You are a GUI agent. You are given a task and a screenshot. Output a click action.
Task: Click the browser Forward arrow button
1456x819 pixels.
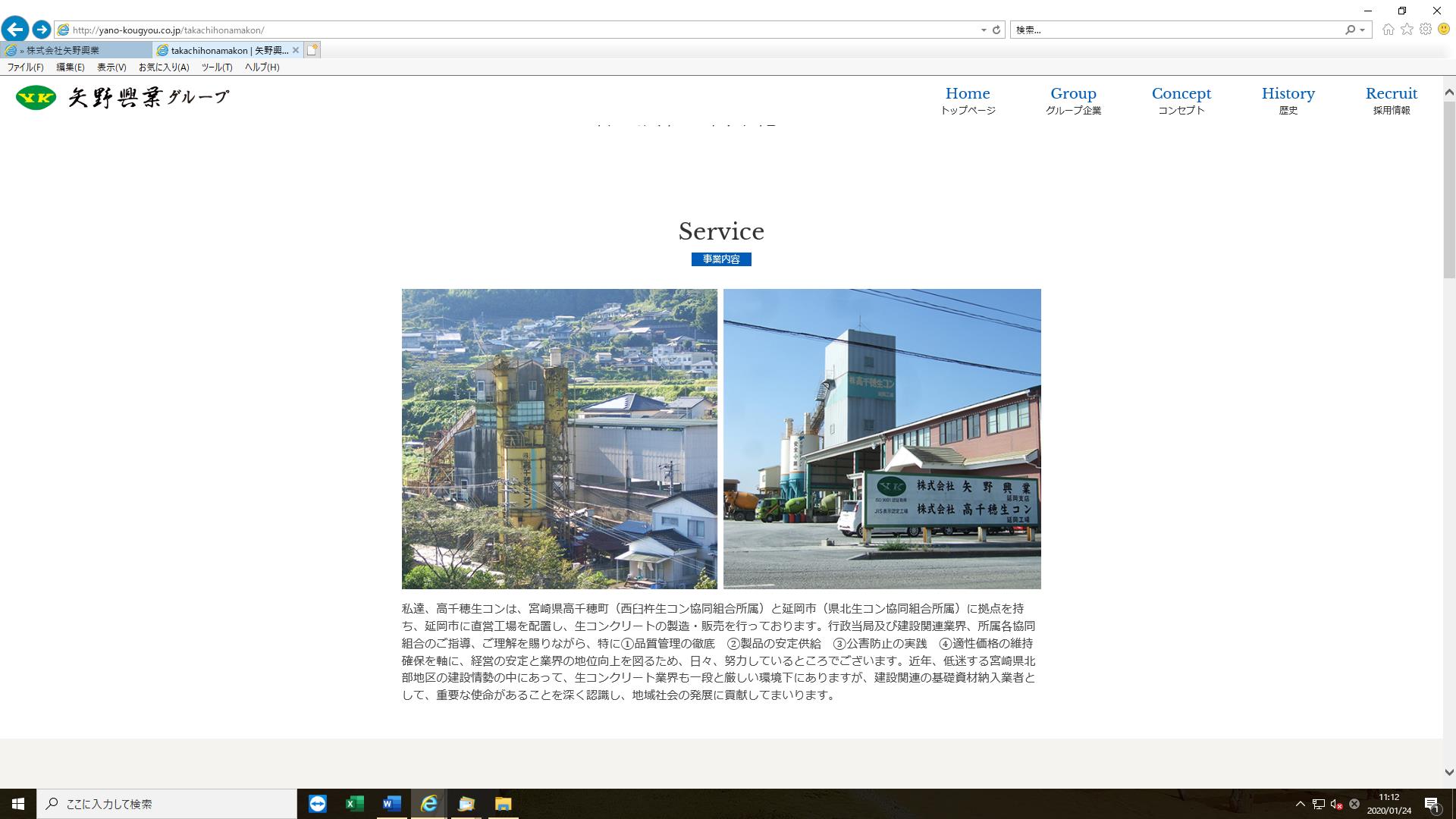(x=42, y=30)
